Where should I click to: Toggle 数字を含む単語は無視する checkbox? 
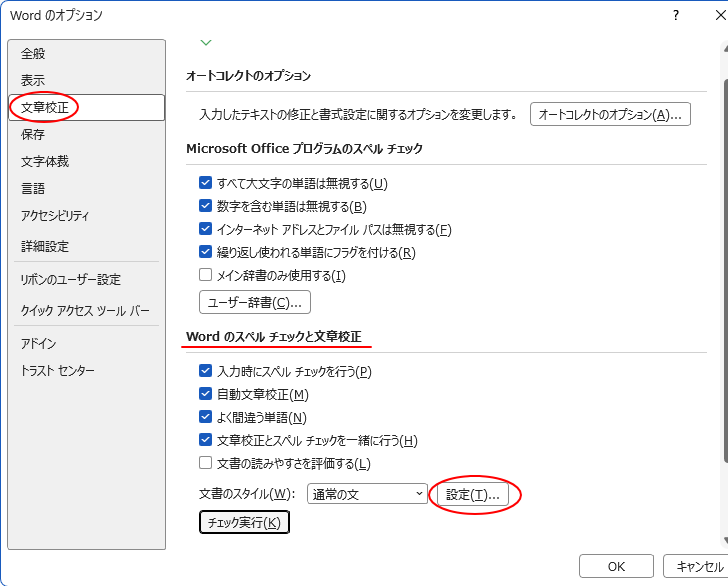click(205, 206)
